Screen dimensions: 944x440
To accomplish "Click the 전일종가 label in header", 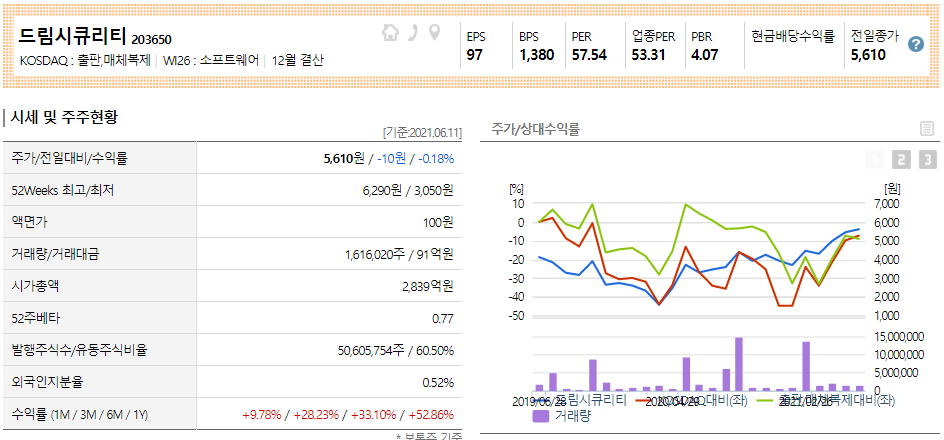I will tap(874, 37).
